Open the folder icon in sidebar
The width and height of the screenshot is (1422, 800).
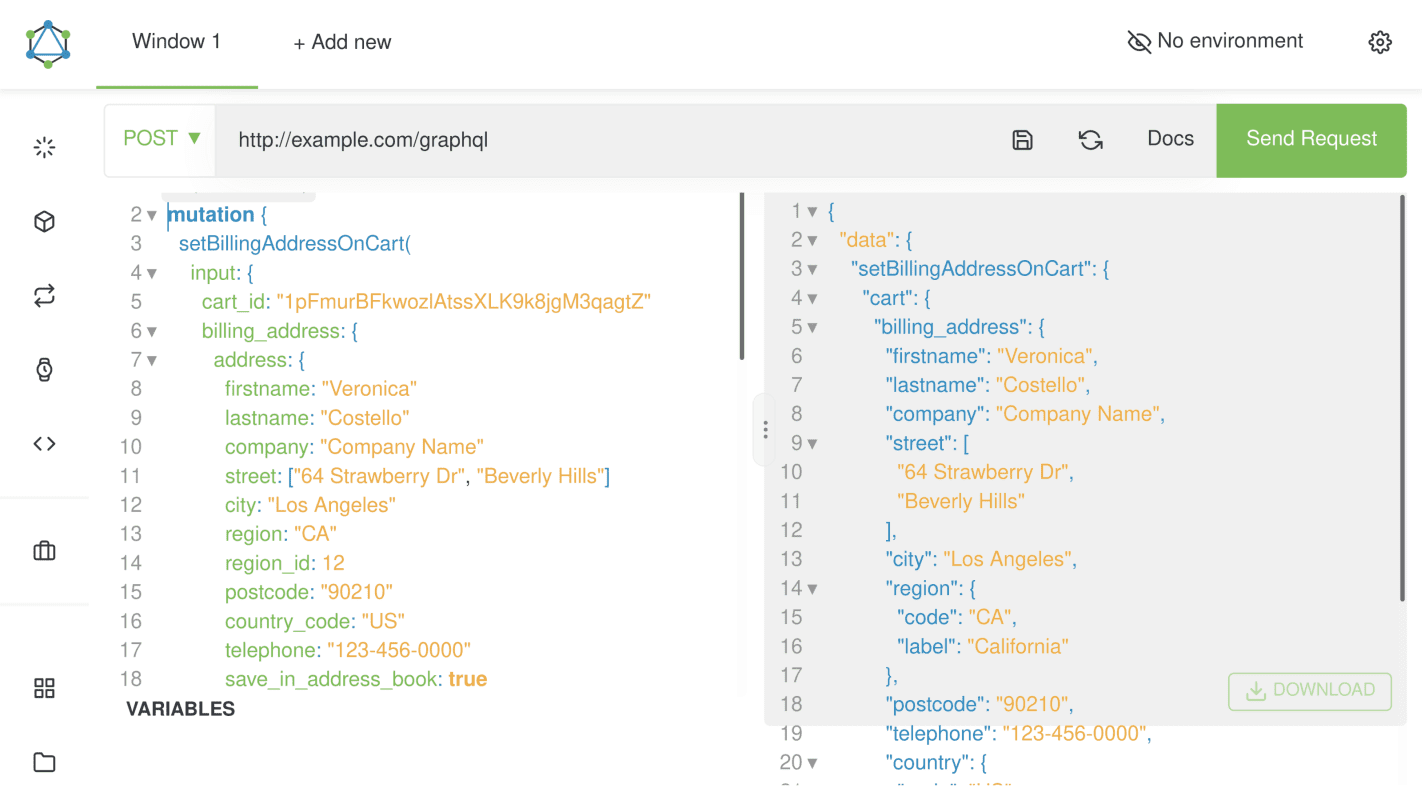(44, 763)
